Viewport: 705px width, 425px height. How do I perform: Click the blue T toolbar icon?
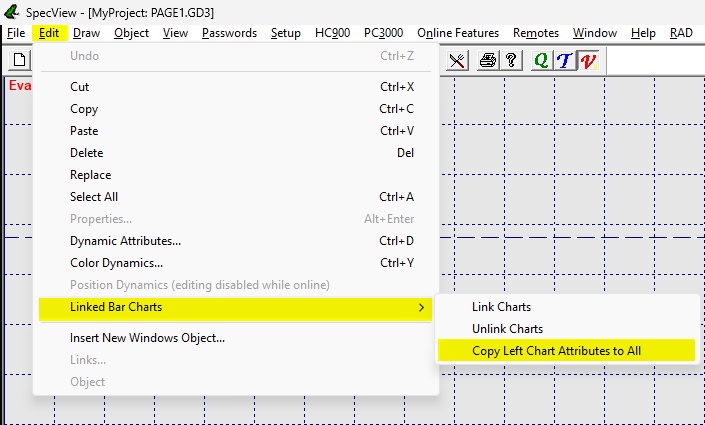pyautogui.click(x=566, y=60)
